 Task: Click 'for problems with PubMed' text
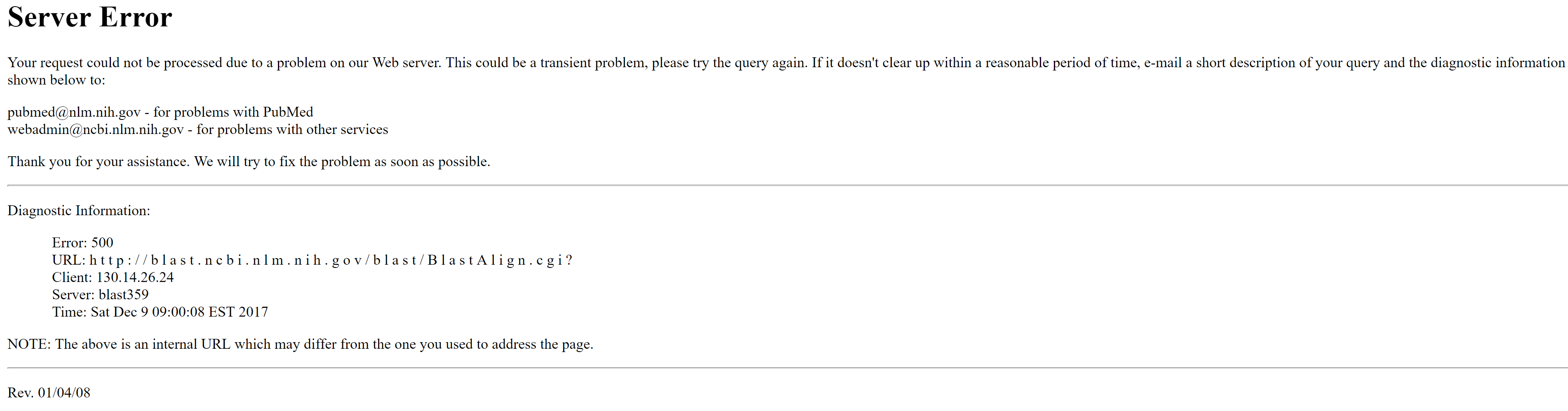(233, 112)
